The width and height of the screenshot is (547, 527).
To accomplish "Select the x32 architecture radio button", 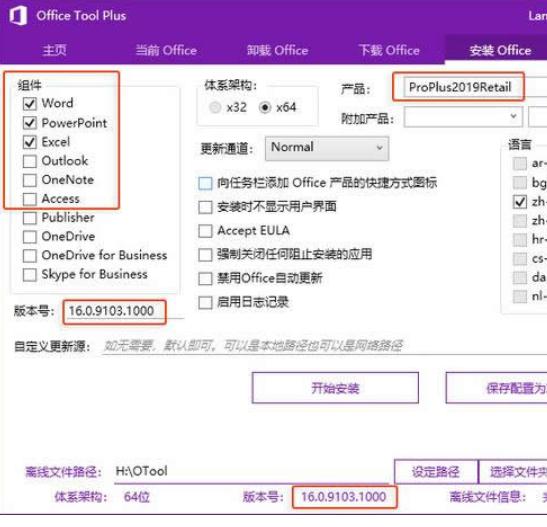I will click(x=215, y=107).
